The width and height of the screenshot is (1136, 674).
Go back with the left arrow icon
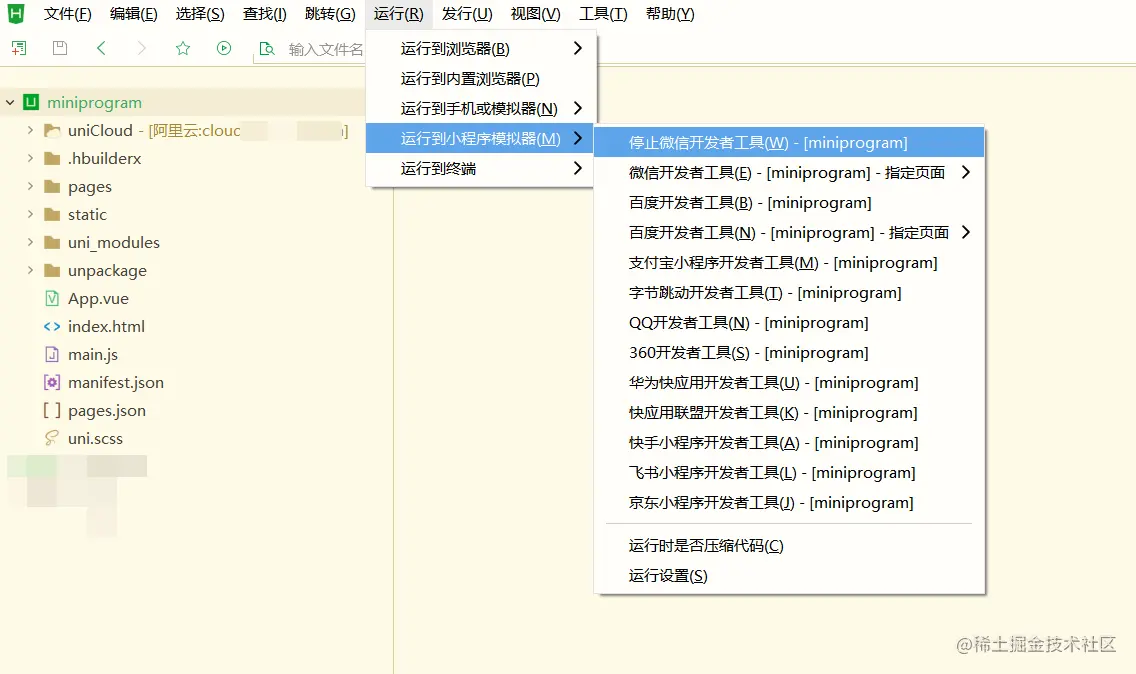pyautogui.click(x=101, y=49)
